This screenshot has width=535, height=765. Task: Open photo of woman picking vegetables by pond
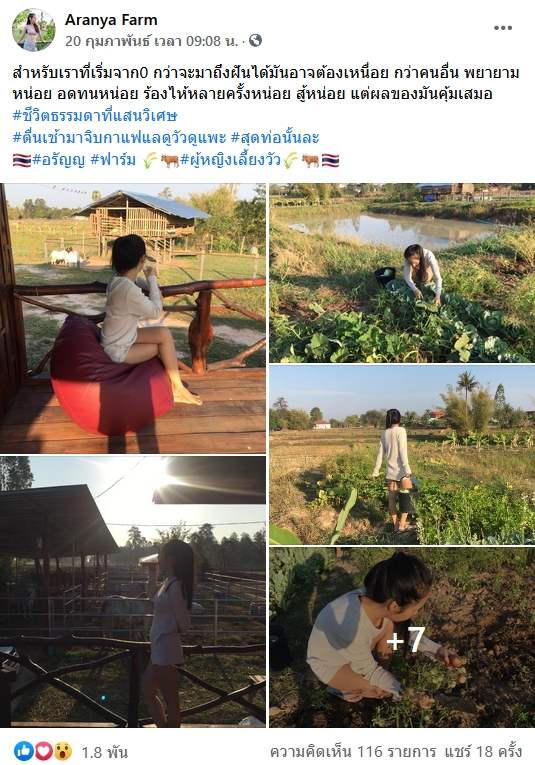tap(402, 273)
